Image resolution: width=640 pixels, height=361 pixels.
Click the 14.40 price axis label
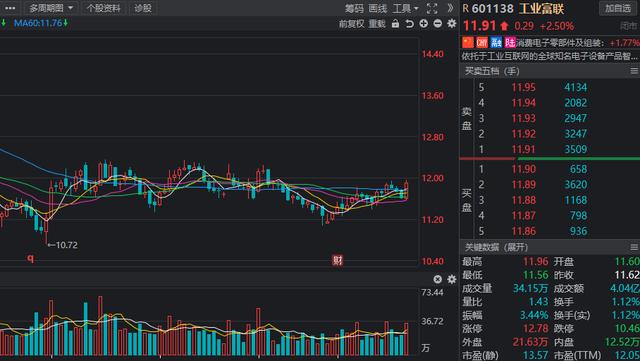433,54
